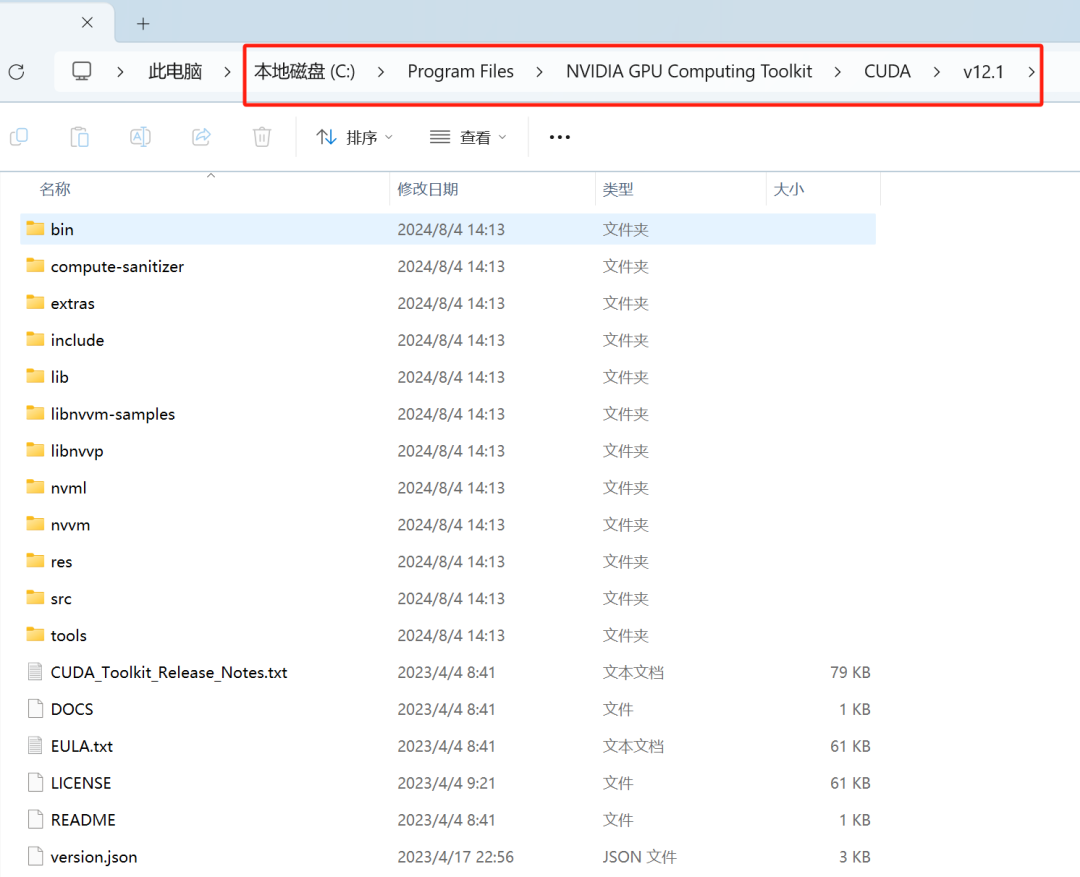Select the include folder icon
The height and width of the screenshot is (877, 1080).
[x=35, y=339]
